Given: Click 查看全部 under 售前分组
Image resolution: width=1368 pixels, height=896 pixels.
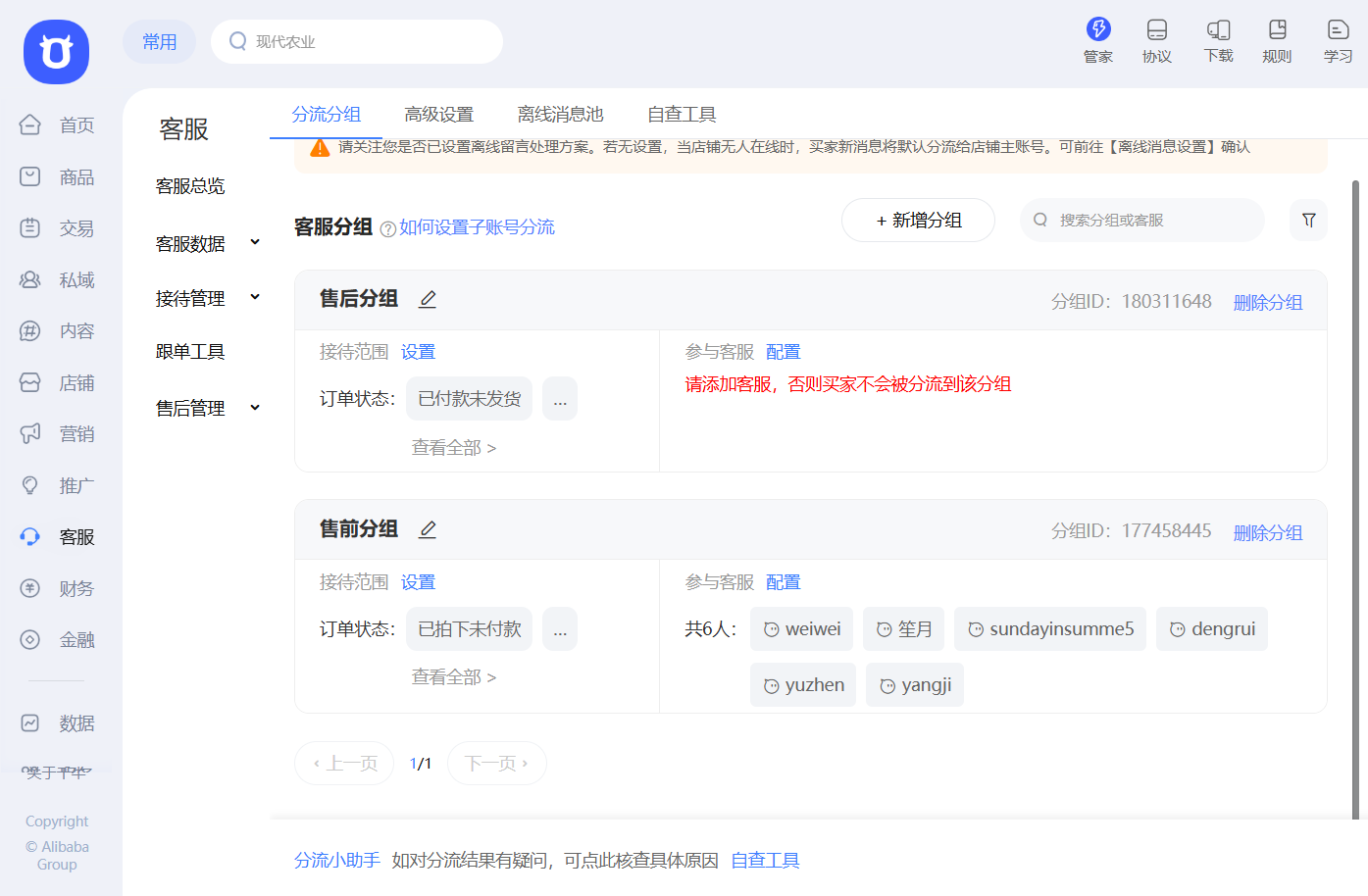Looking at the screenshot, I should 454,677.
